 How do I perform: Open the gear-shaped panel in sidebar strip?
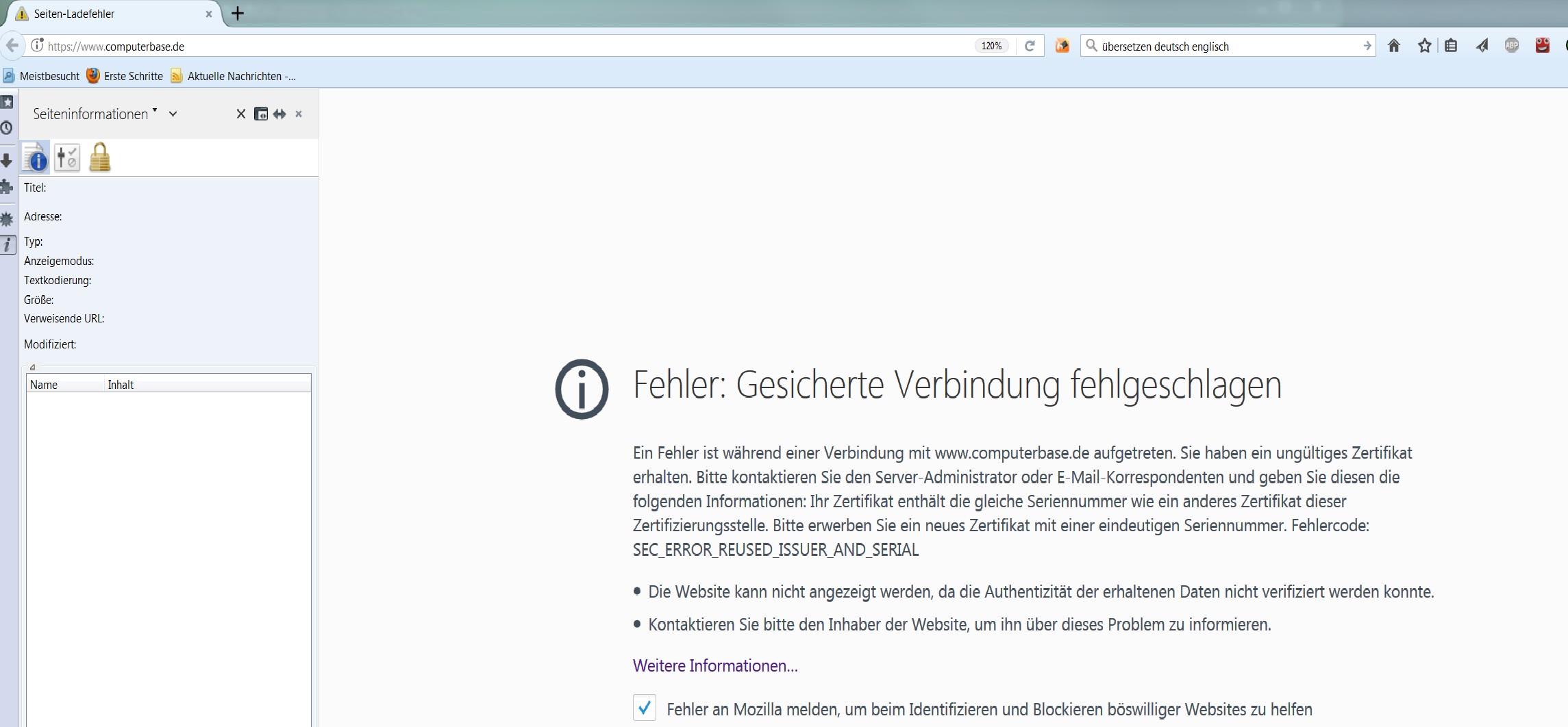click(x=7, y=219)
